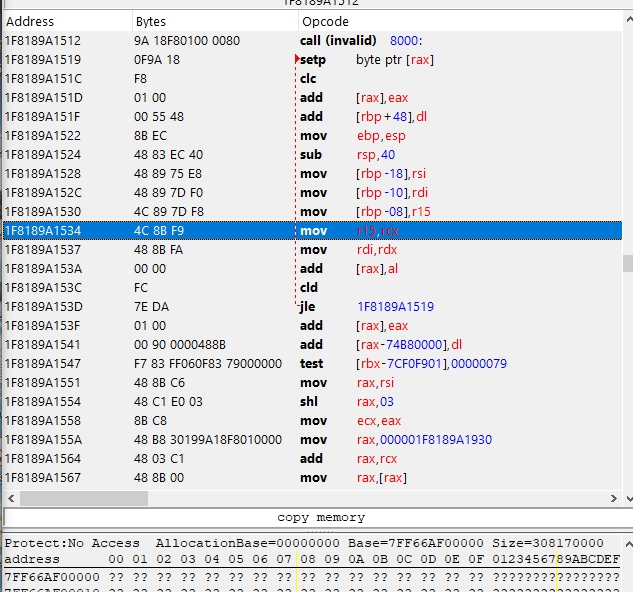Viewport: 633px width, 592px height.
Task: Click the jle jump target 1F8189A1519
Action: (x=398, y=306)
